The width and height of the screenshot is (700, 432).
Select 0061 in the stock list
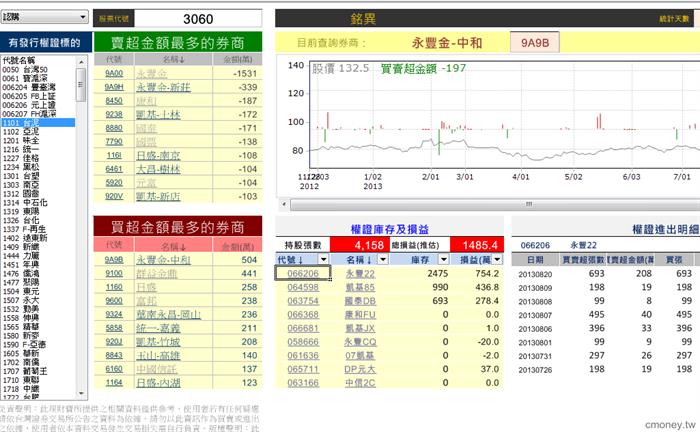(x=25, y=79)
